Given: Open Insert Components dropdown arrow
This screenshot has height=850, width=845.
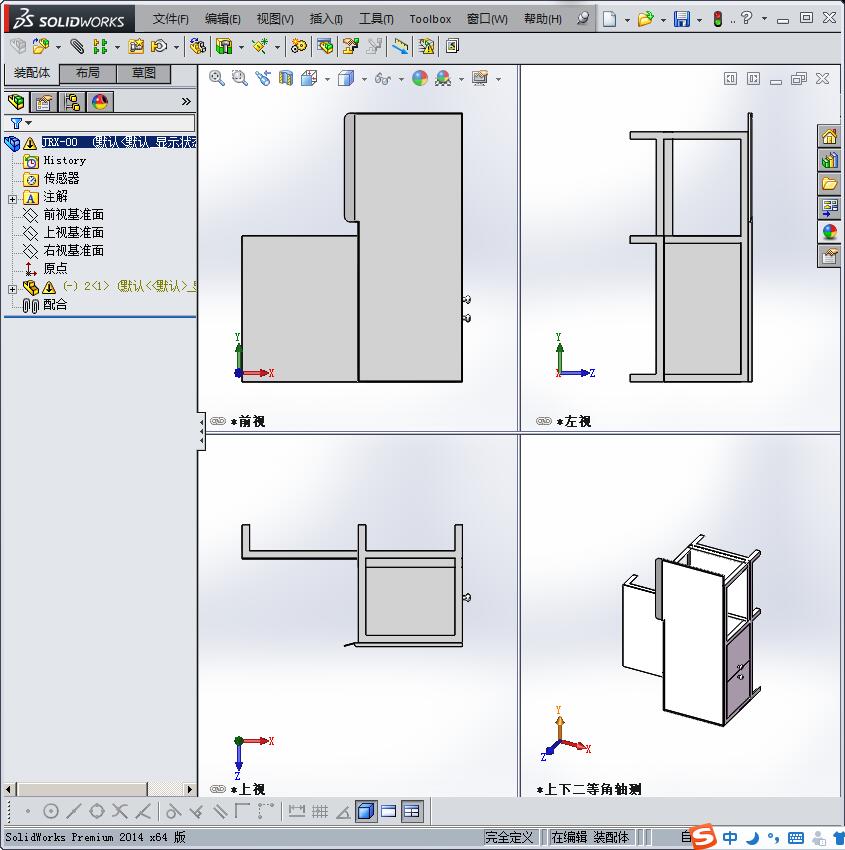Looking at the screenshot, I should [x=59, y=48].
